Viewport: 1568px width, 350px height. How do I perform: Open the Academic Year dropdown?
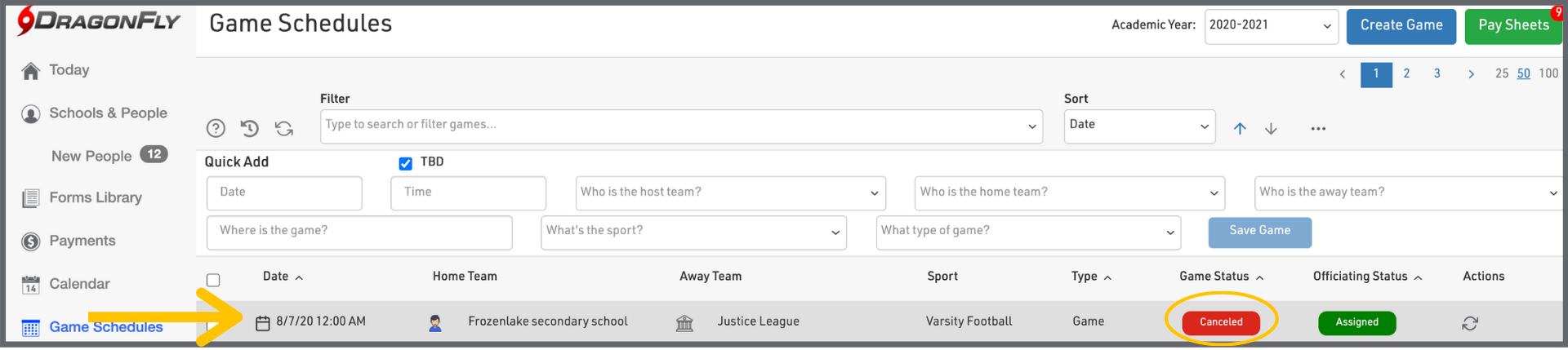pyautogui.click(x=1271, y=26)
